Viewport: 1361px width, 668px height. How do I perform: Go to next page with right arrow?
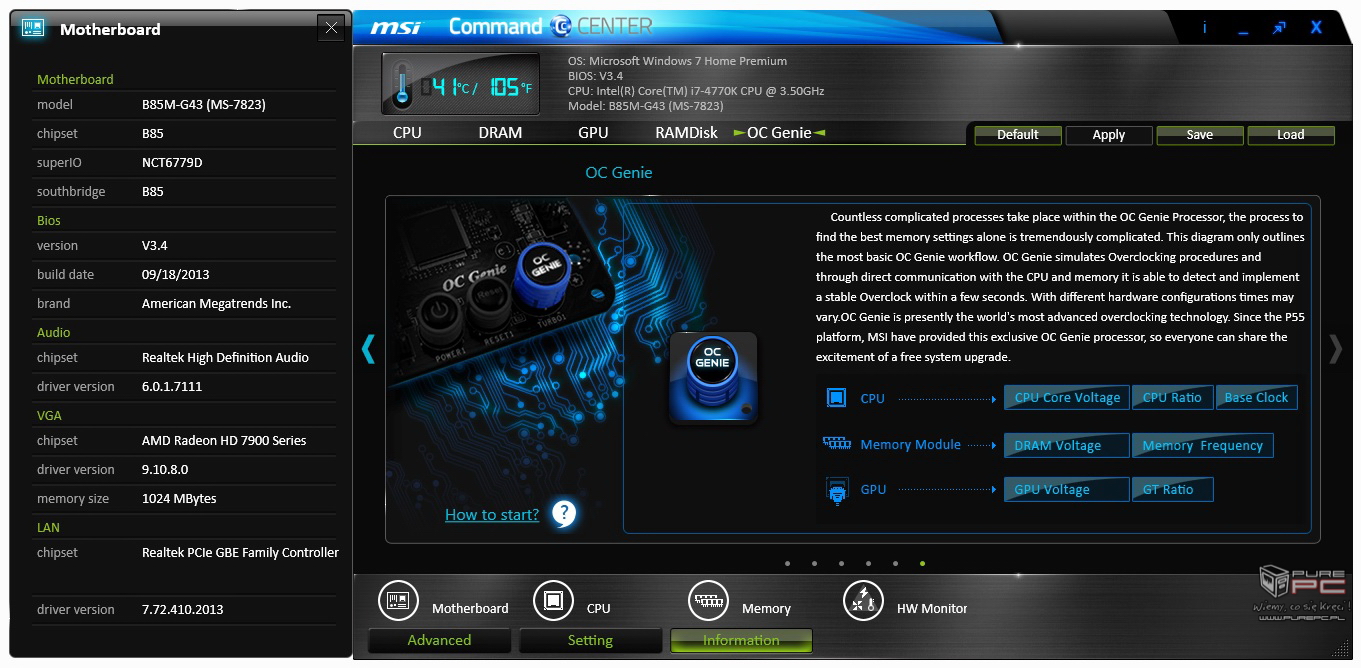click(1335, 348)
